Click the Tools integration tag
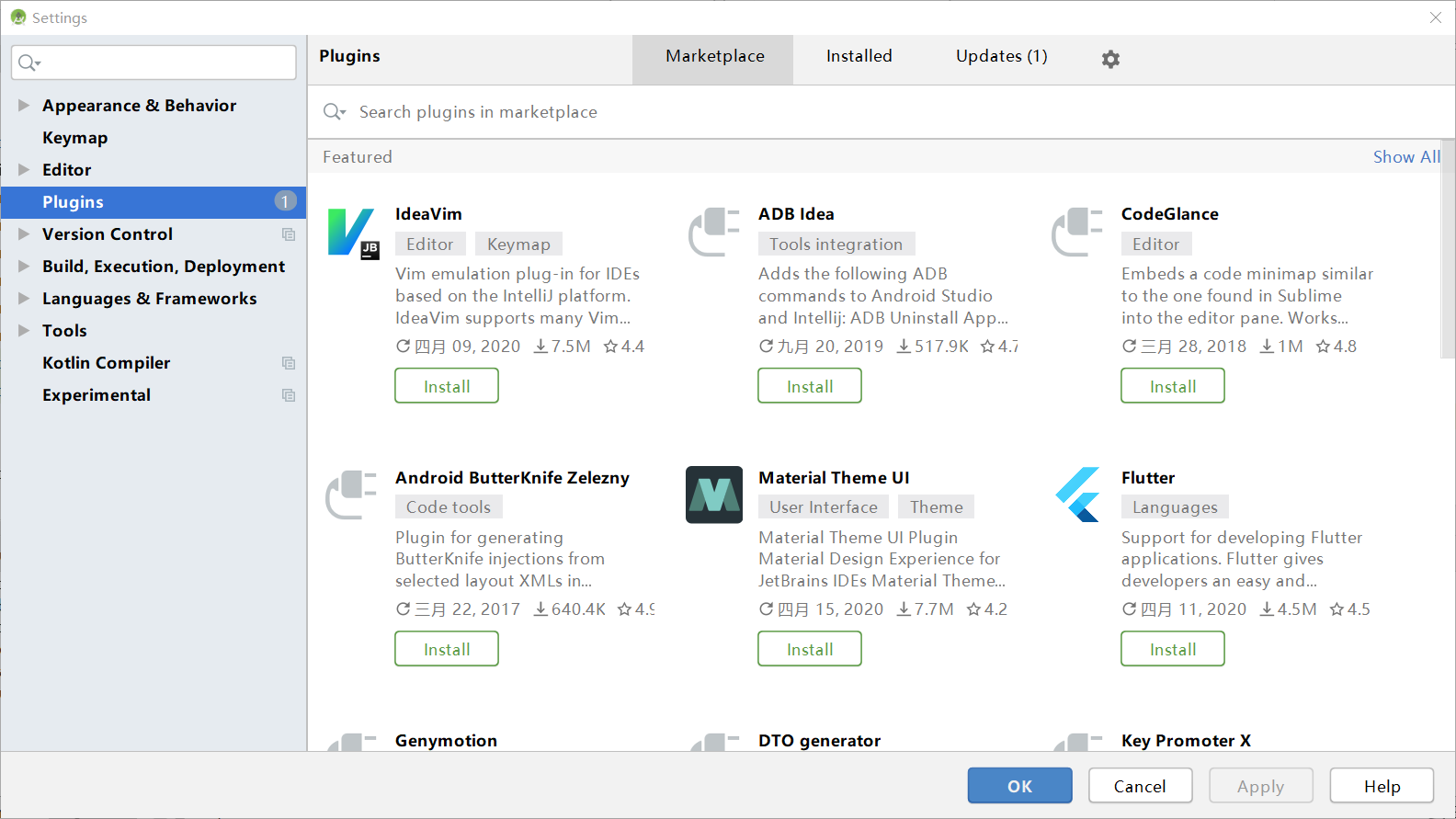The width and height of the screenshot is (1456, 819). pos(836,245)
